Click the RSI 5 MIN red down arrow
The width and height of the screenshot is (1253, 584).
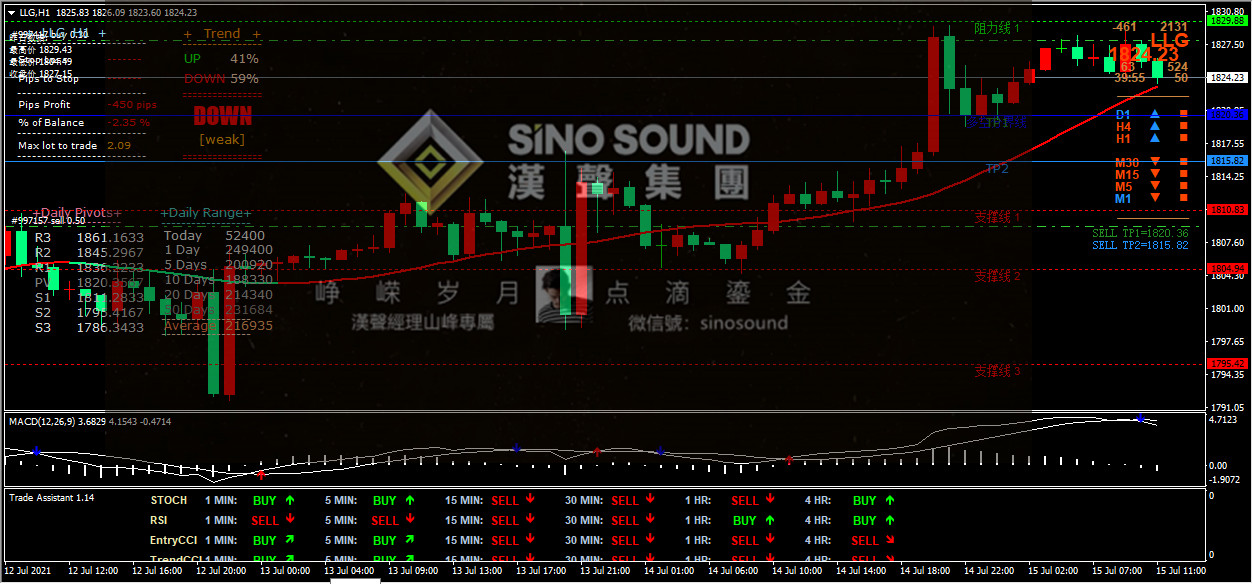410,520
